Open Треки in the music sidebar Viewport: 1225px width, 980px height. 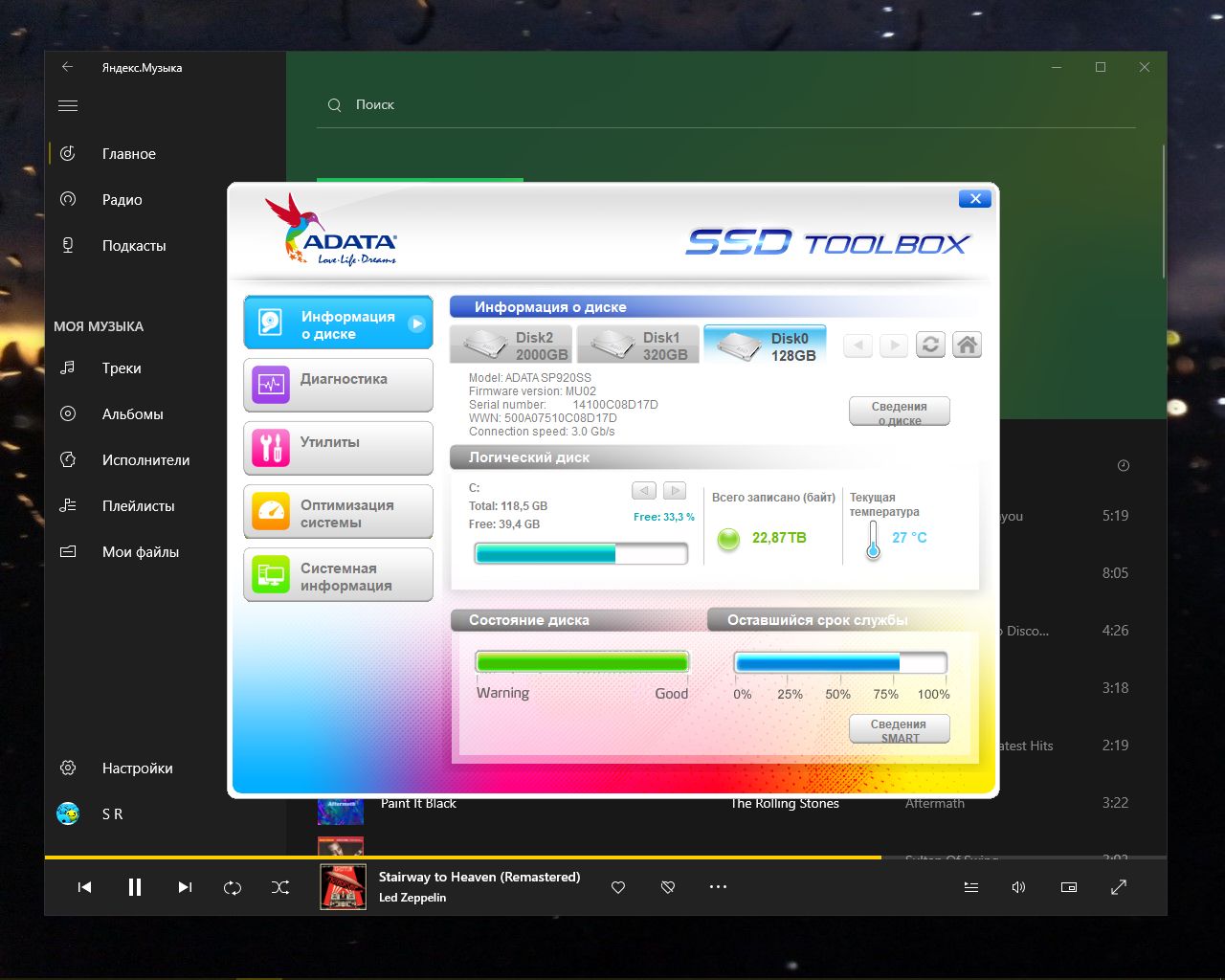click(165, 368)
